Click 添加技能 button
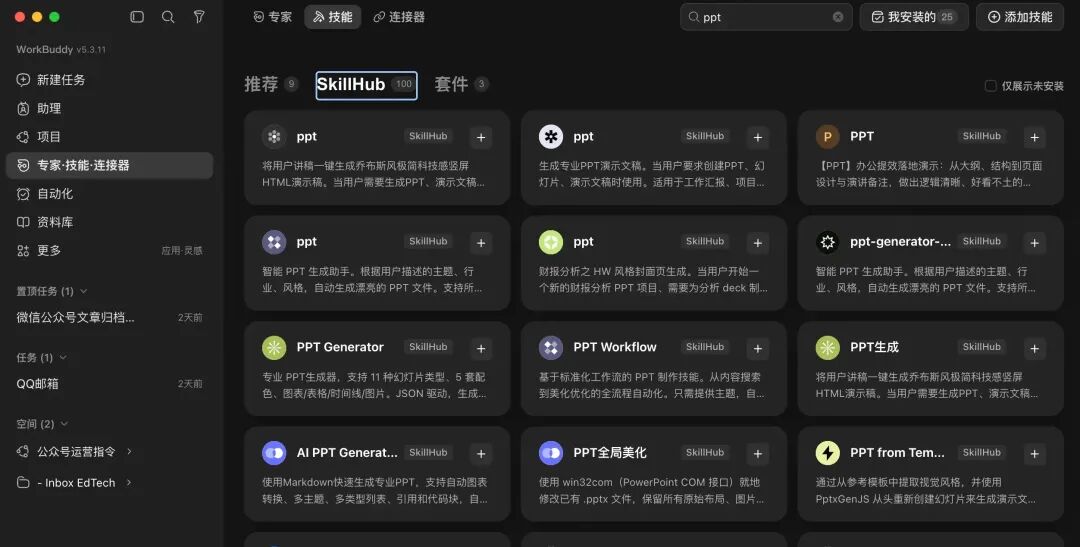 1020,17
